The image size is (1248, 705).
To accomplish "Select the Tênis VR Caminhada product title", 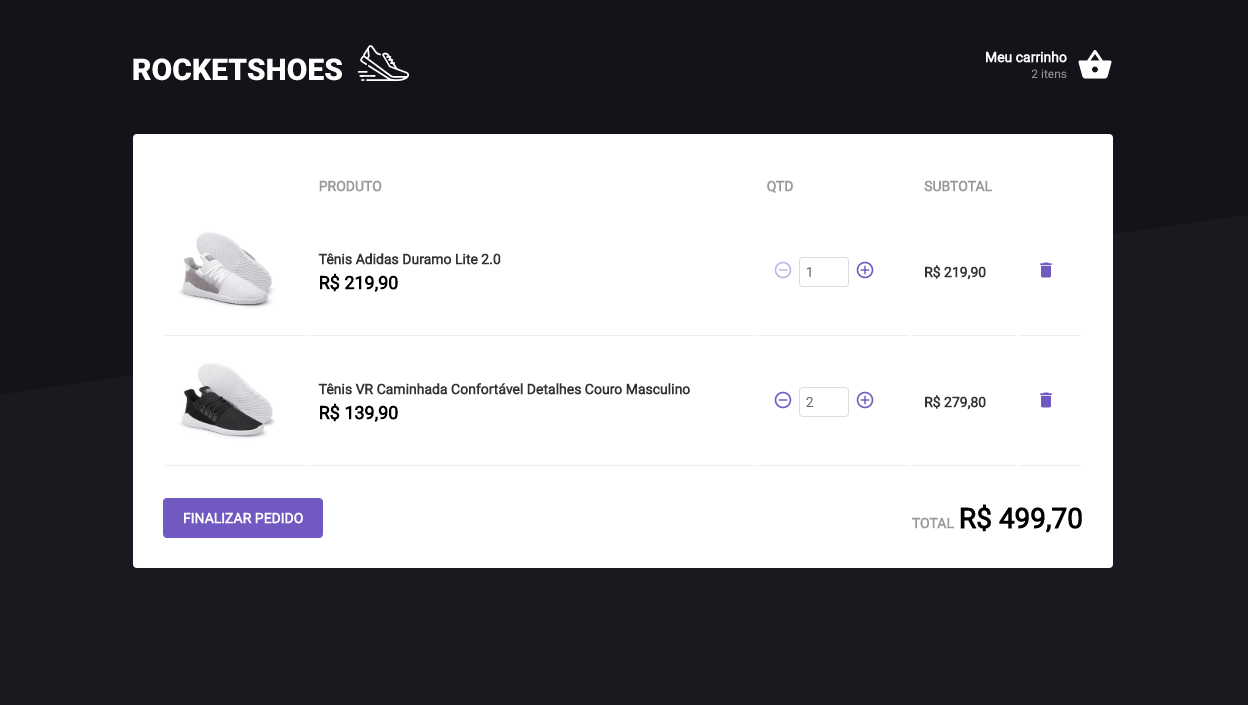I will pyautogui.click(x=504, y=389).
